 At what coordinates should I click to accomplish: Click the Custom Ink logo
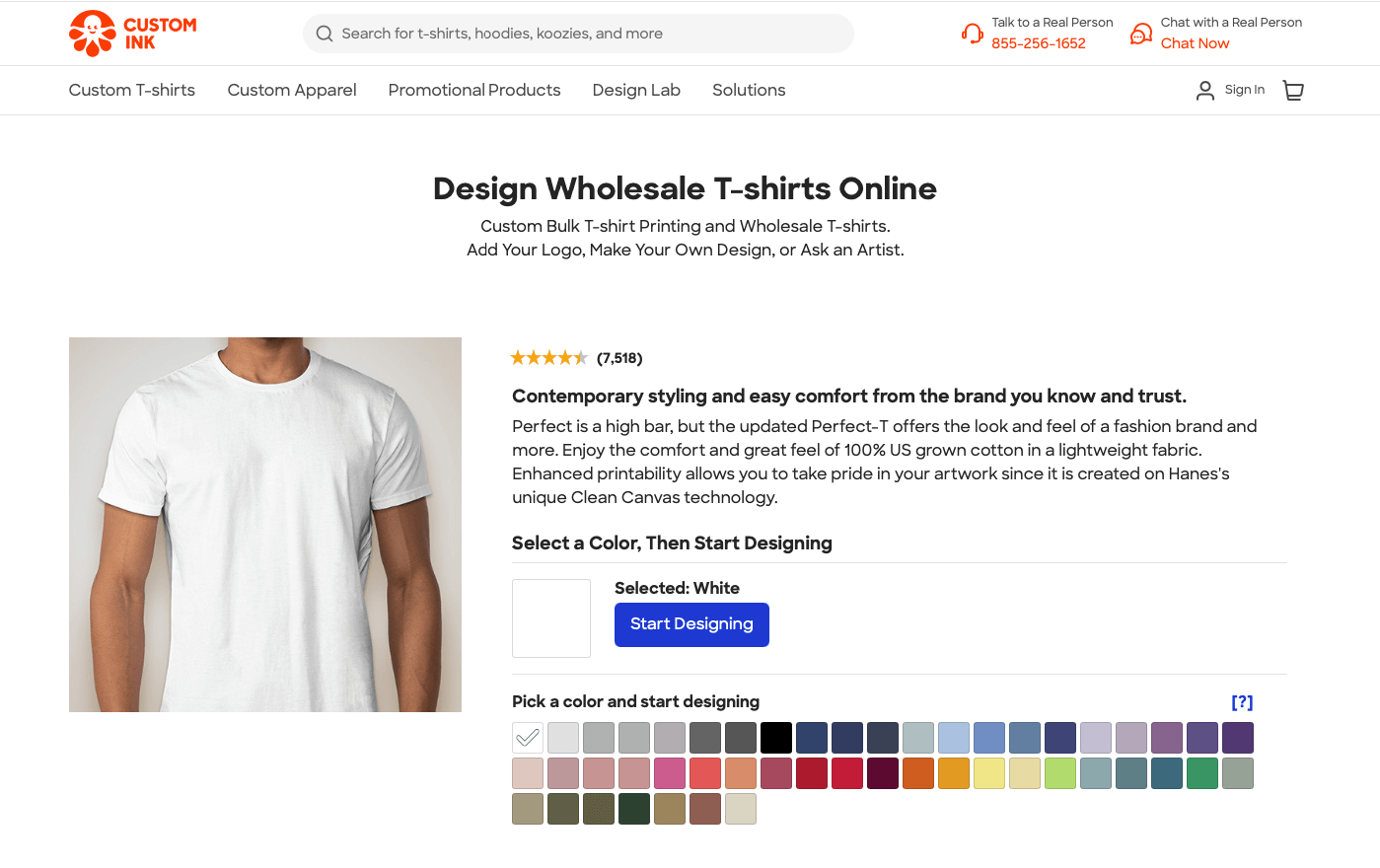[x=131, y=33]
